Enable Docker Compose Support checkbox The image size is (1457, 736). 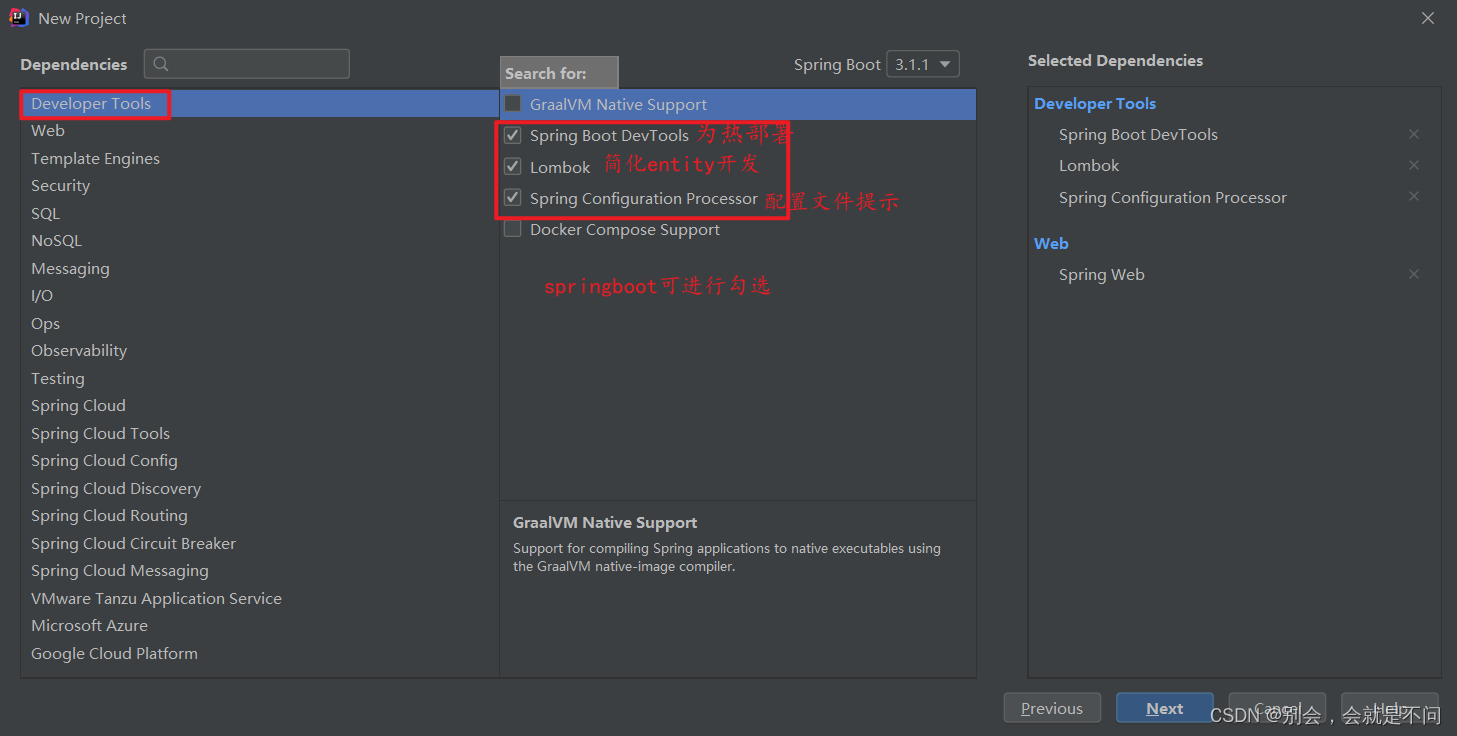[513, 229]
